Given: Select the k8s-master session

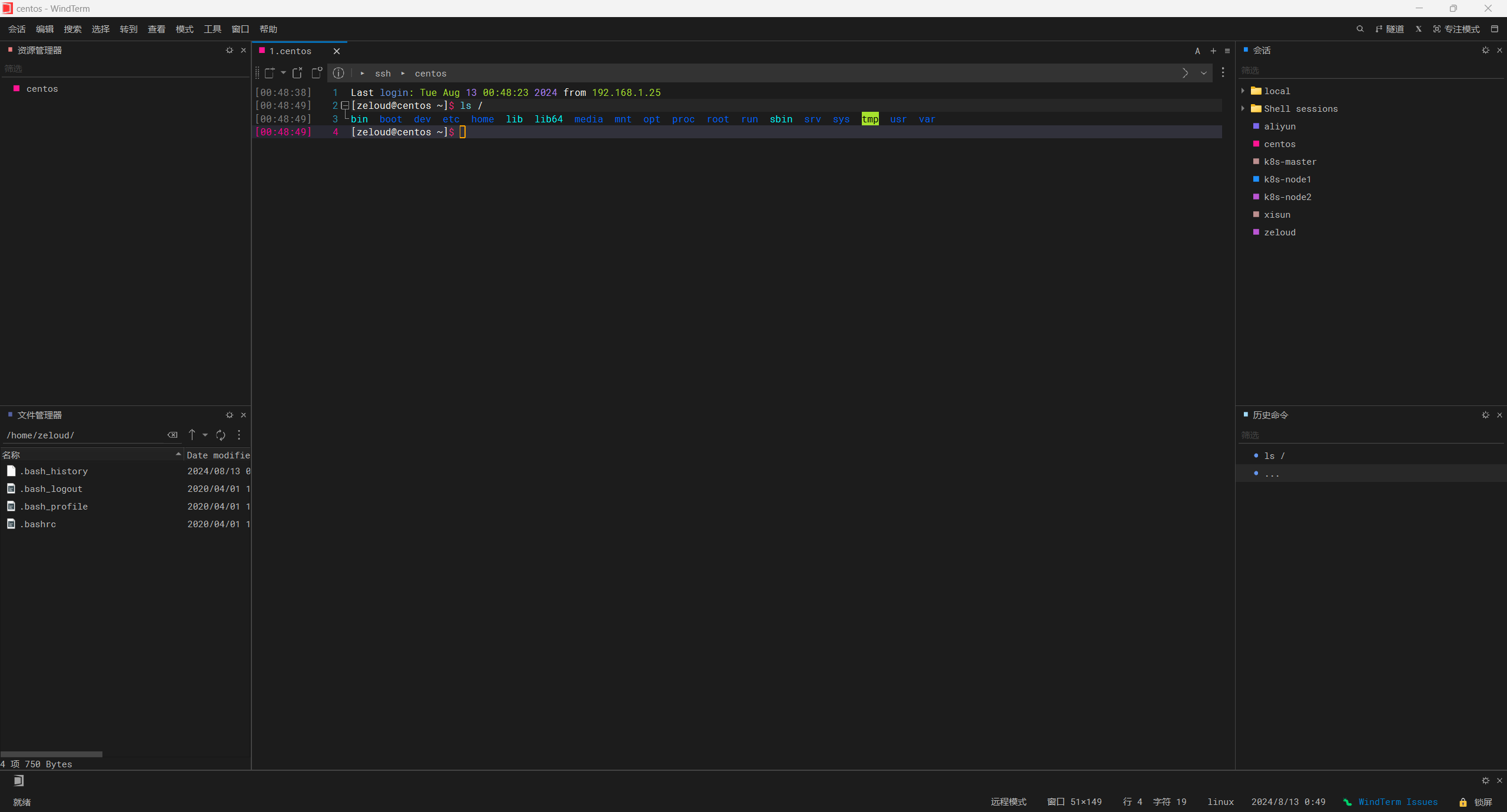Looking at the screenshot, I should [1290, 161].
